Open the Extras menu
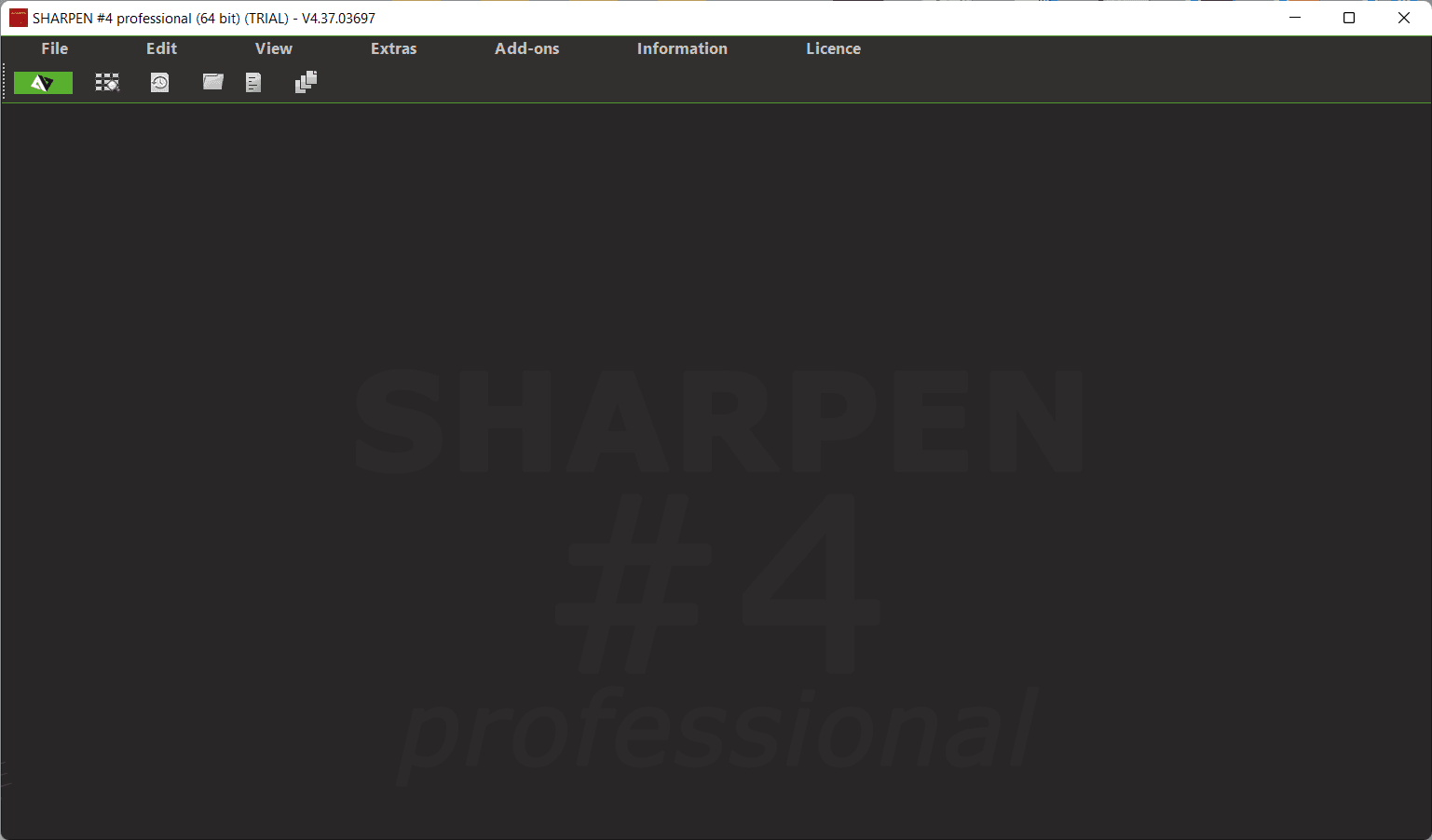 [x=394, y=48]
